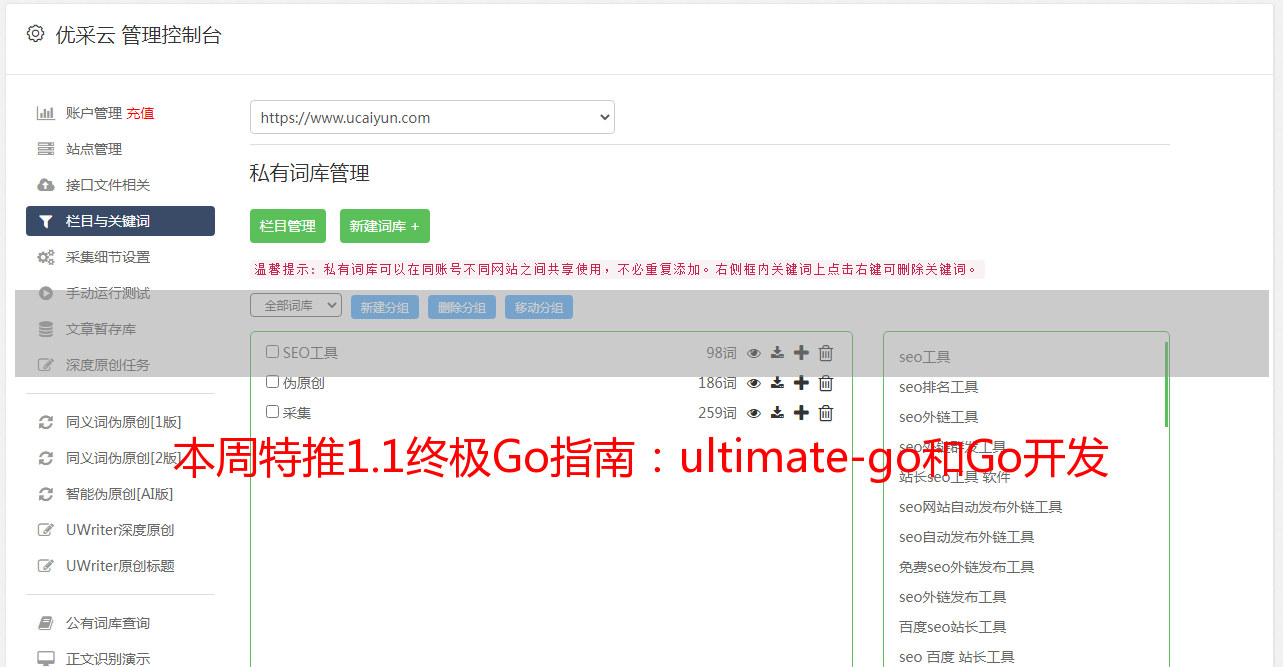Click the 删除分组 button
This screenshot has height=667, width=1283.
(462, 307)
